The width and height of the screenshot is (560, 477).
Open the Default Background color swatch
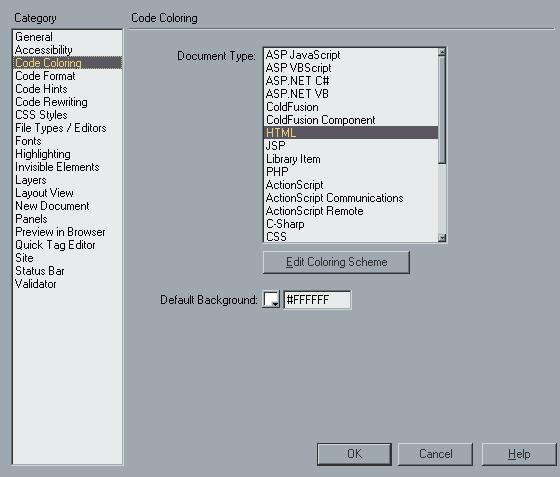click(271, 300)
